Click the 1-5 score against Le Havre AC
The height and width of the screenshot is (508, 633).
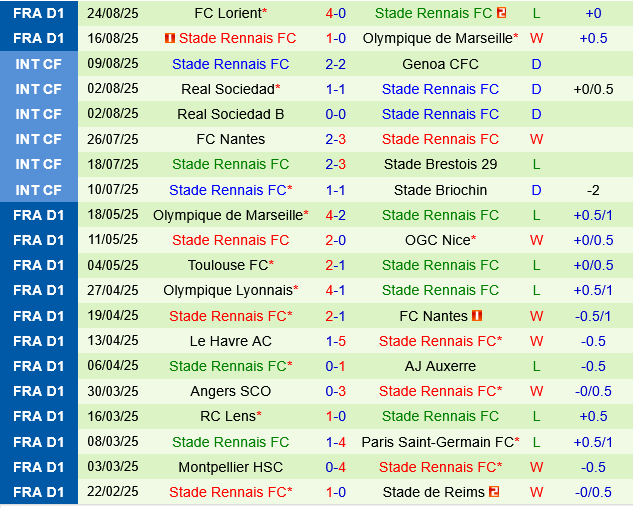[335, 341]
